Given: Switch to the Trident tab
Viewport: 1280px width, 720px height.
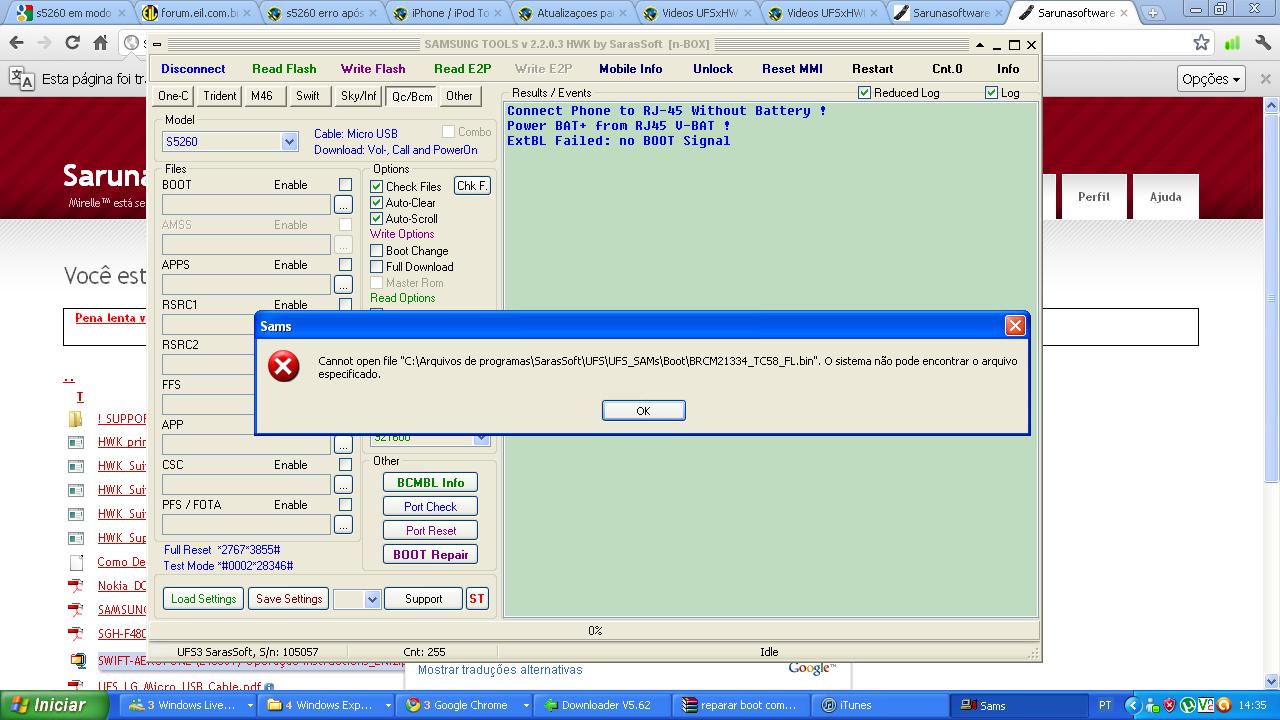Looking at the screenshot, I should click(220, 96).
